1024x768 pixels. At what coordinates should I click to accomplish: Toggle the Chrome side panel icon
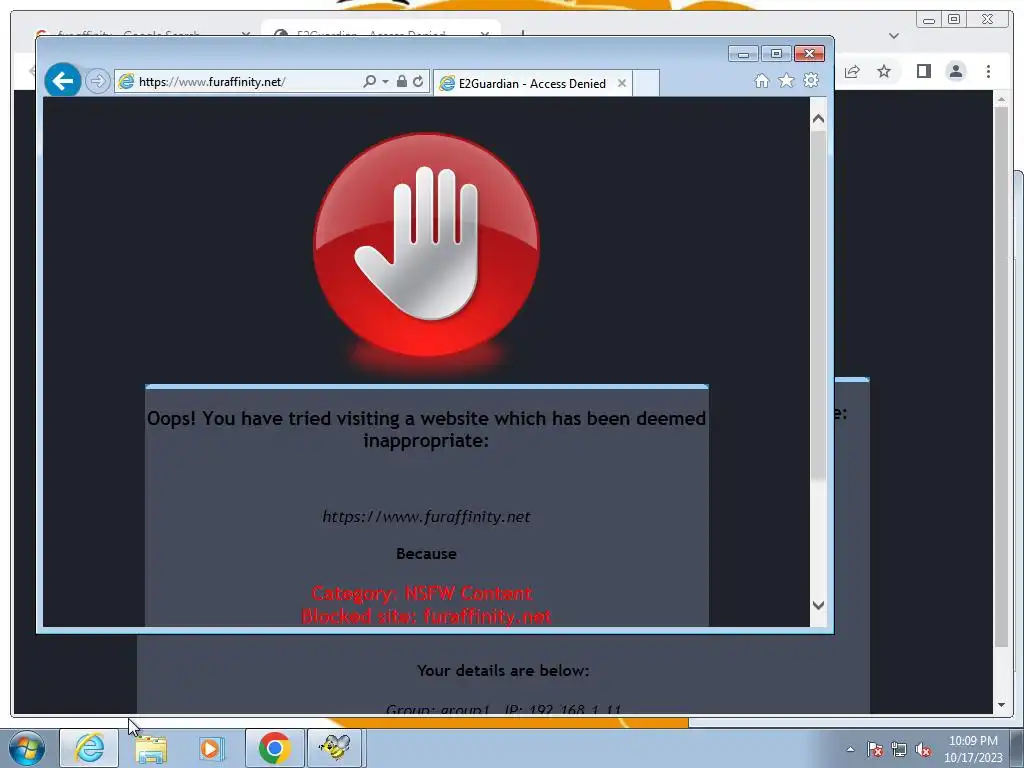923,71
